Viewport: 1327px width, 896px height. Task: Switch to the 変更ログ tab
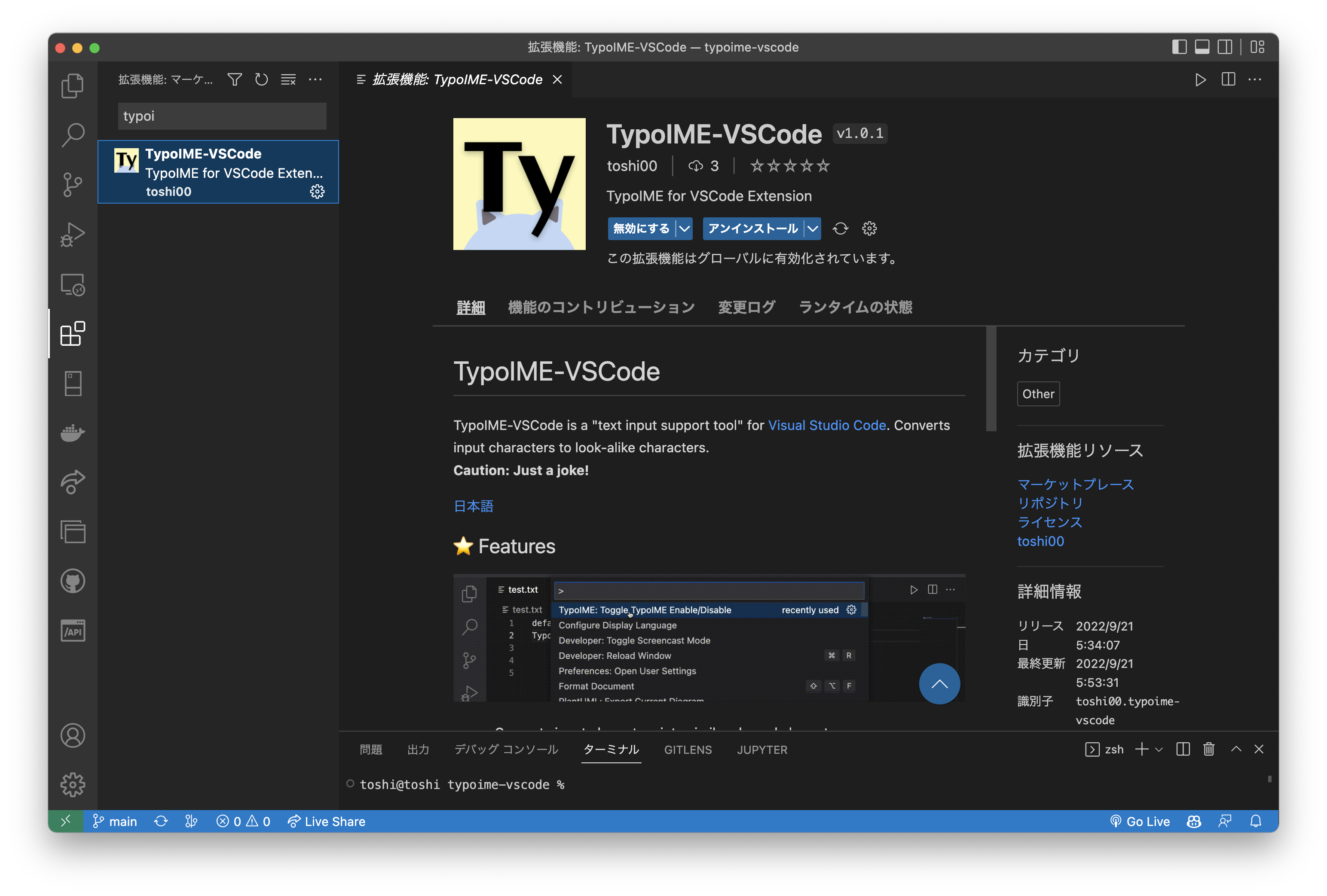pyautogui.click(x=746, y=308)
